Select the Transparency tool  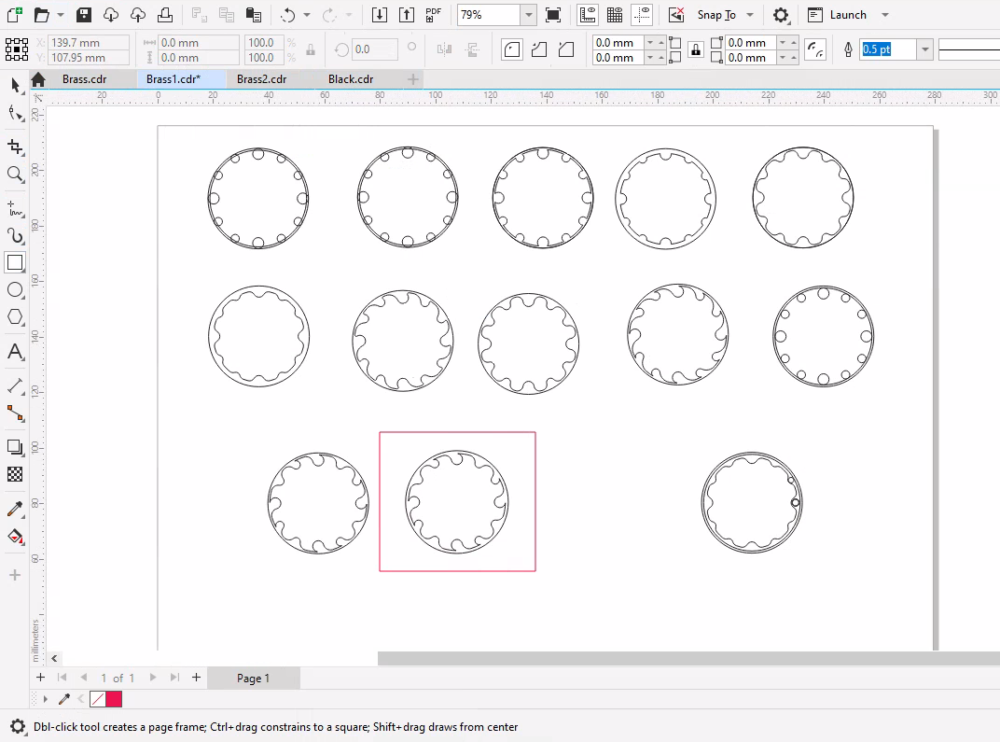14,474
